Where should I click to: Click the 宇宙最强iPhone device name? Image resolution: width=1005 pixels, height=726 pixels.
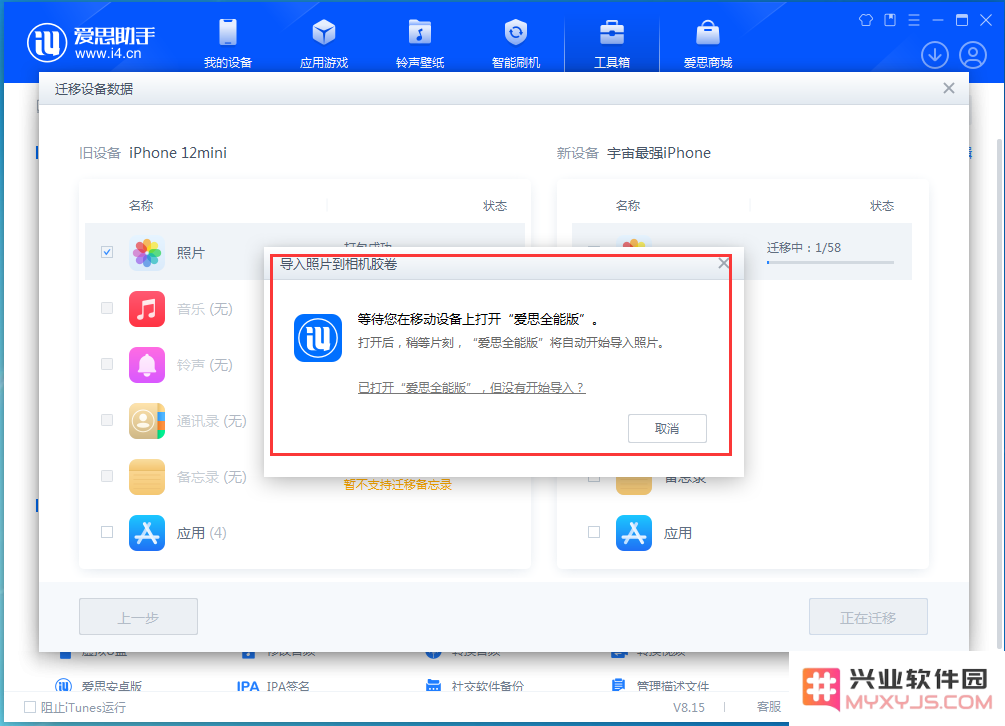[x=659, y=153]
